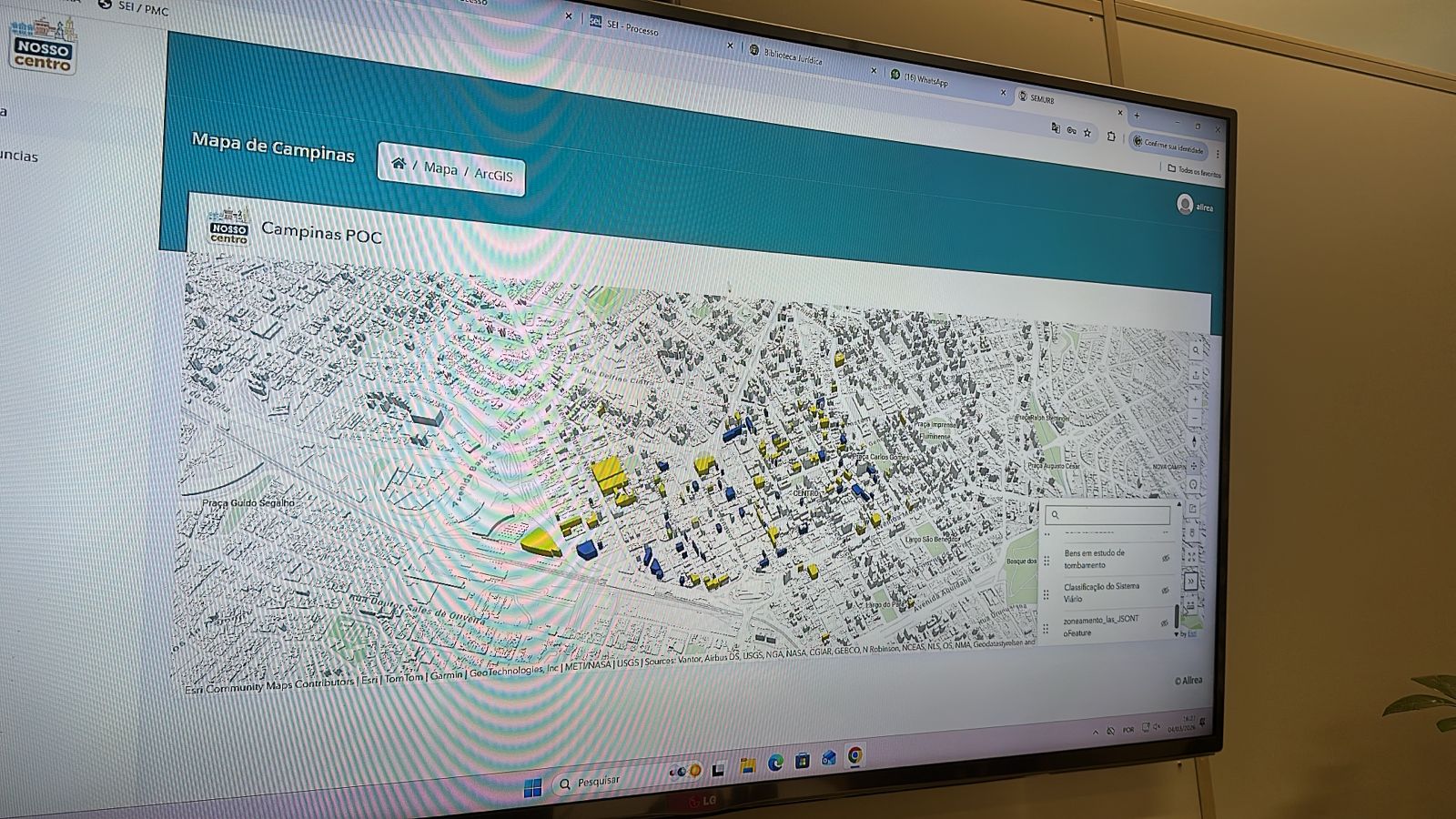Click the home icon in breadcrumb
This screenshot has width=1456, height=819.
click(x=398, y=164)
